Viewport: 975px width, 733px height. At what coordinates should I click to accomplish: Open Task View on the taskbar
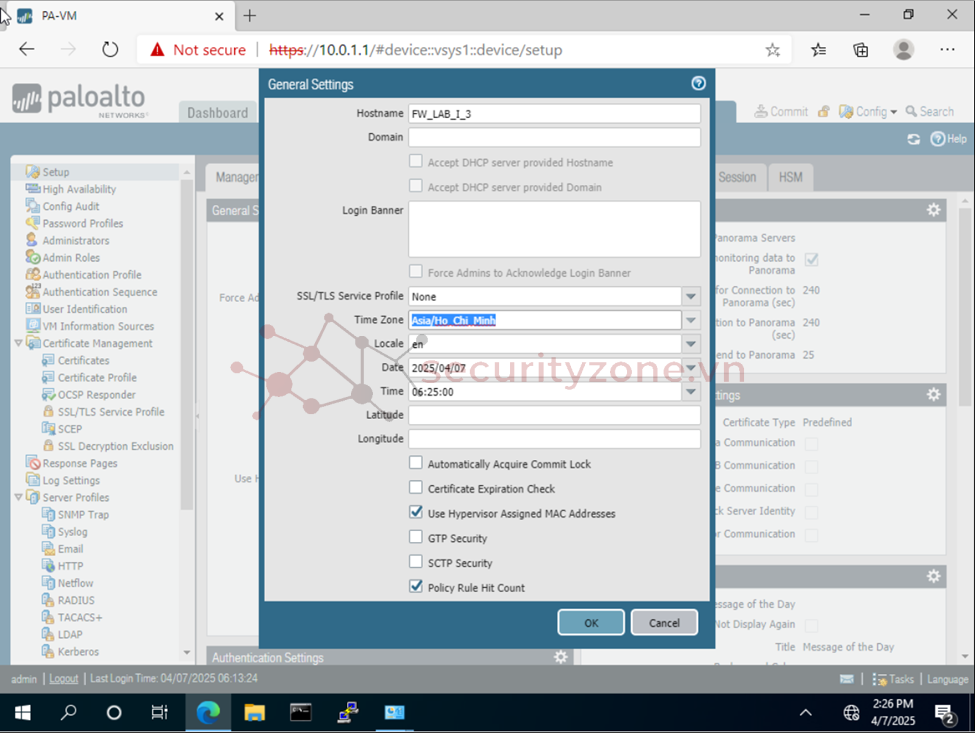(x=160, y=712)
